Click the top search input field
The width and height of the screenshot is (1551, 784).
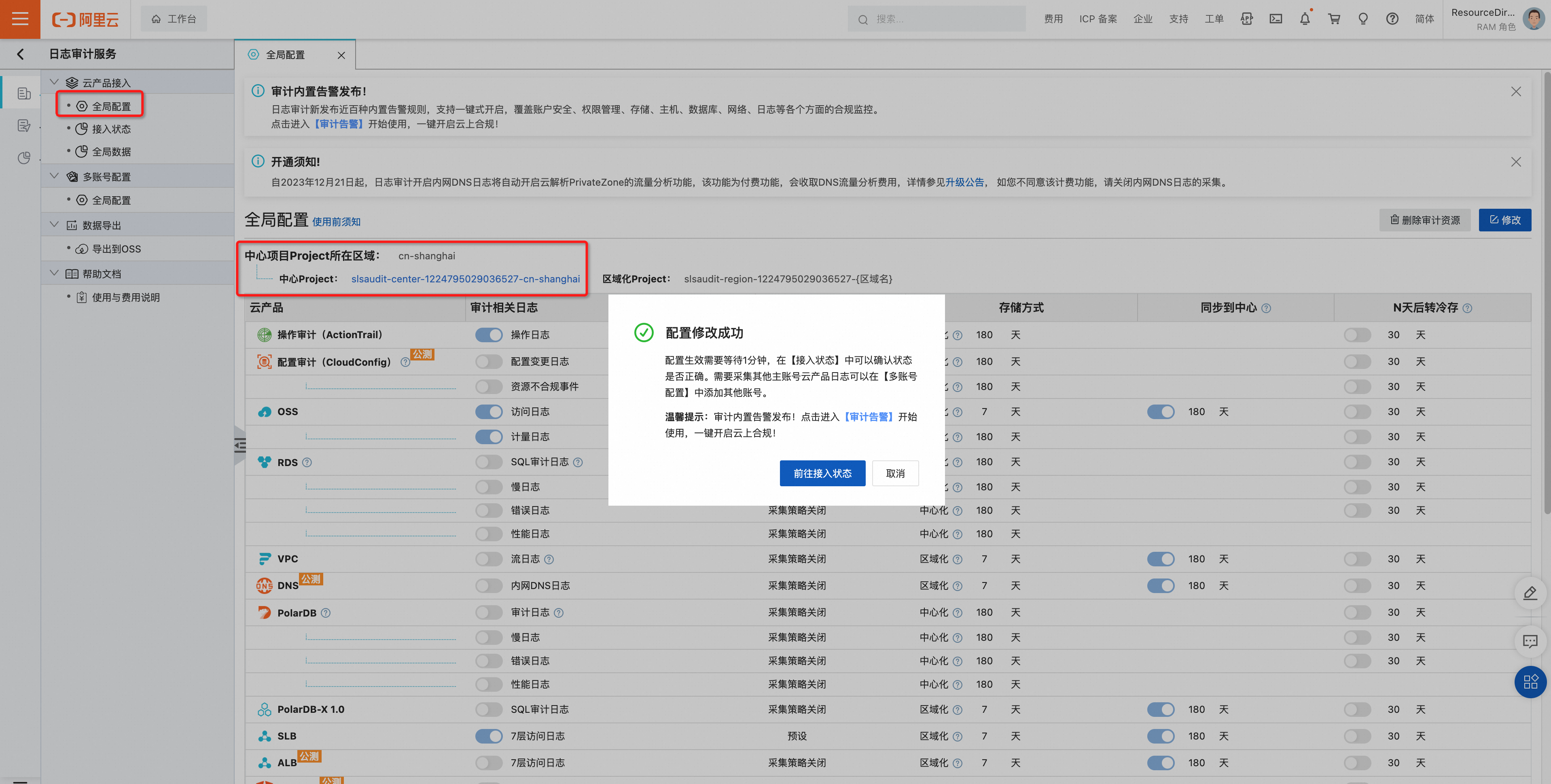click(x=936, y=19)
